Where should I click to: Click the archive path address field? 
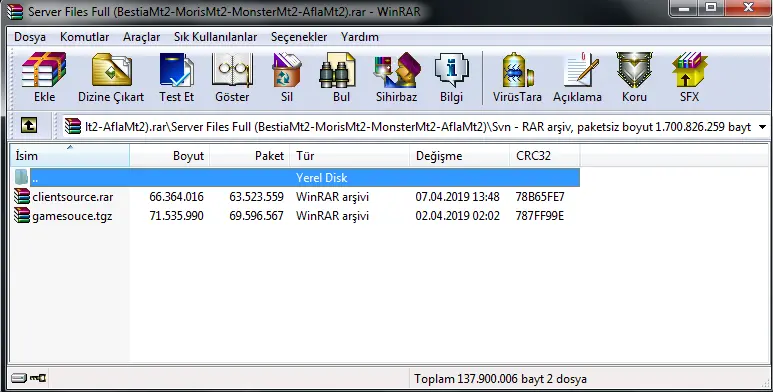(x=418, y=127)
